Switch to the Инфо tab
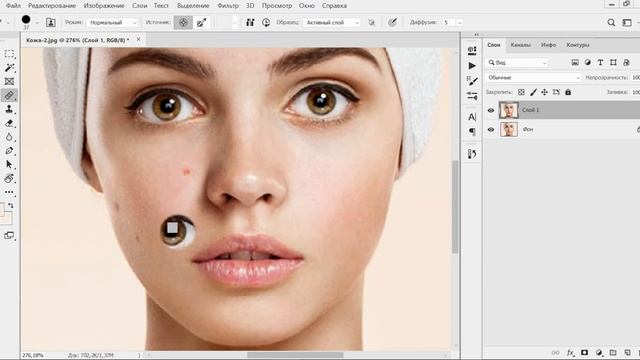This screenshot has height=360, width=640. click(548, 45)
